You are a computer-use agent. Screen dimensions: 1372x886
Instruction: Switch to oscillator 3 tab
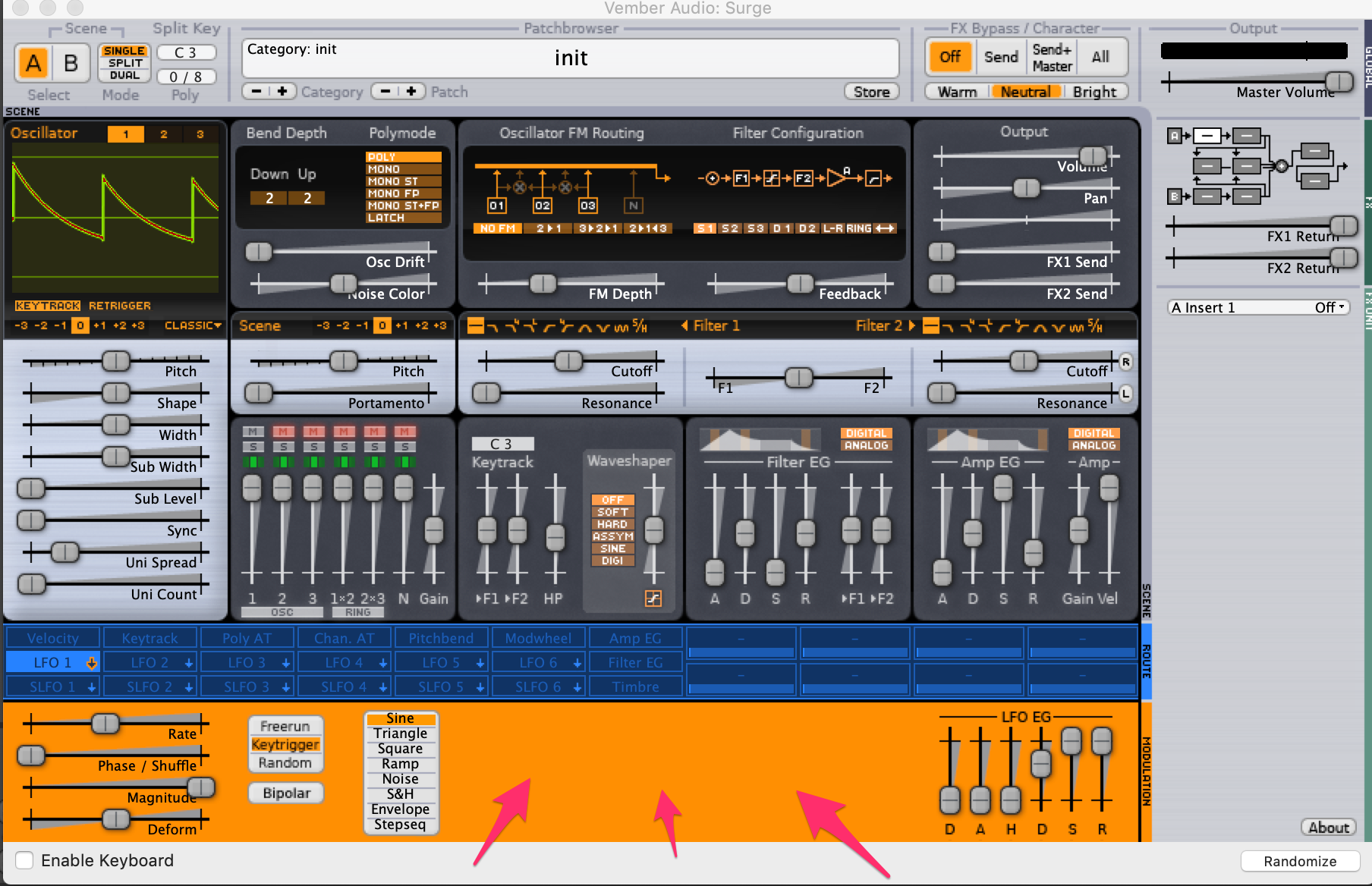pos(200,134)
